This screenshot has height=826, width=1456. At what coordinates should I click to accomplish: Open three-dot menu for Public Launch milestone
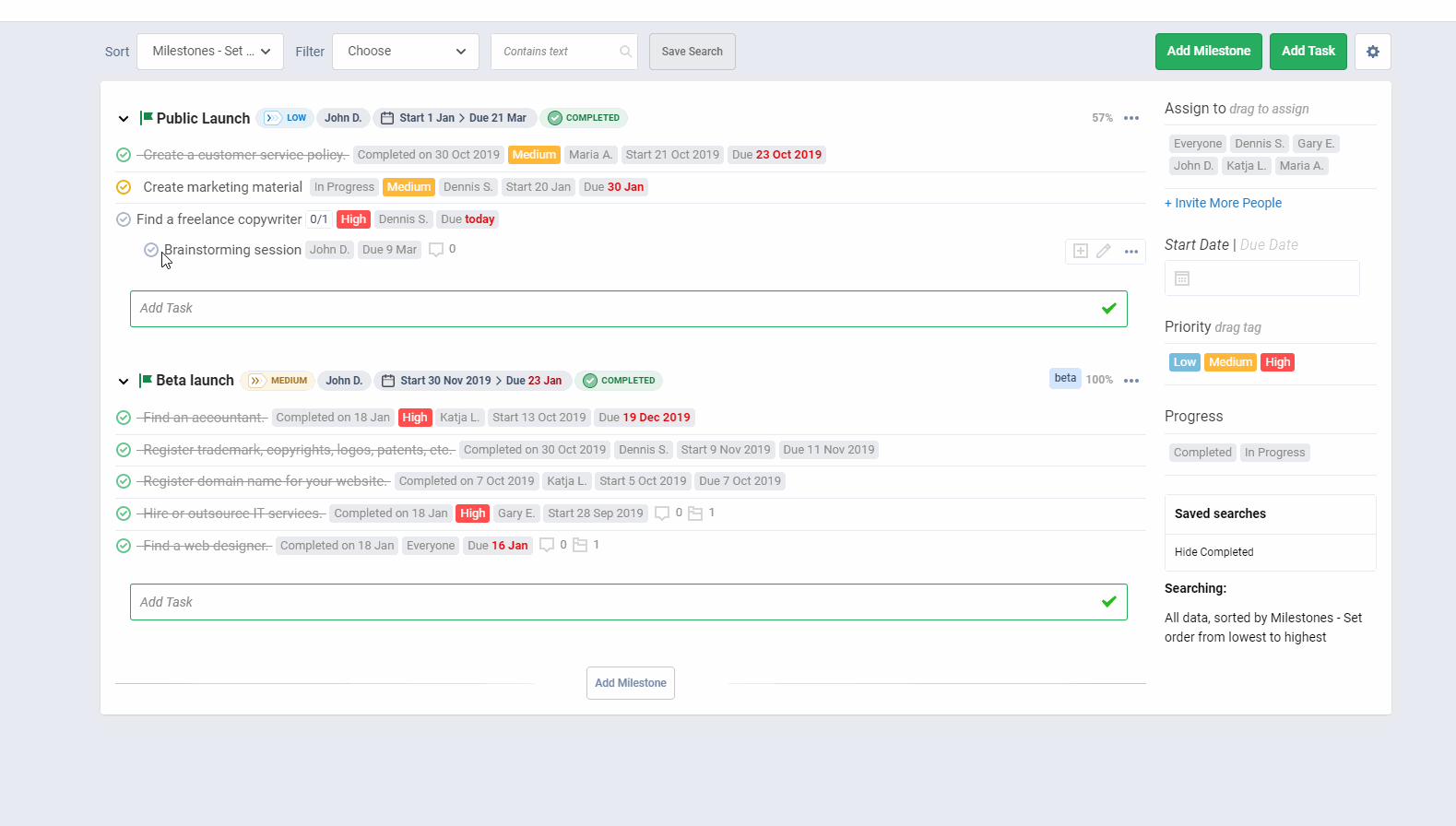point(1131,118)
